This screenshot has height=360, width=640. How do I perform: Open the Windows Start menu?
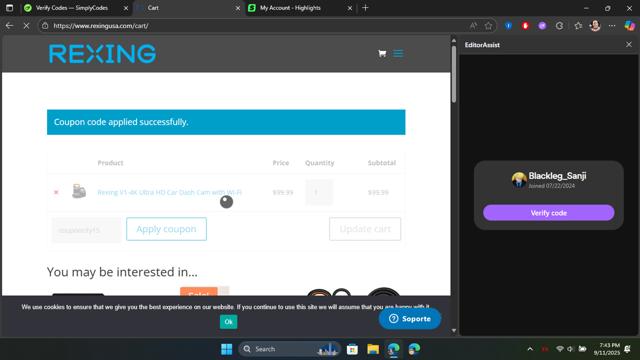[227, 349]
